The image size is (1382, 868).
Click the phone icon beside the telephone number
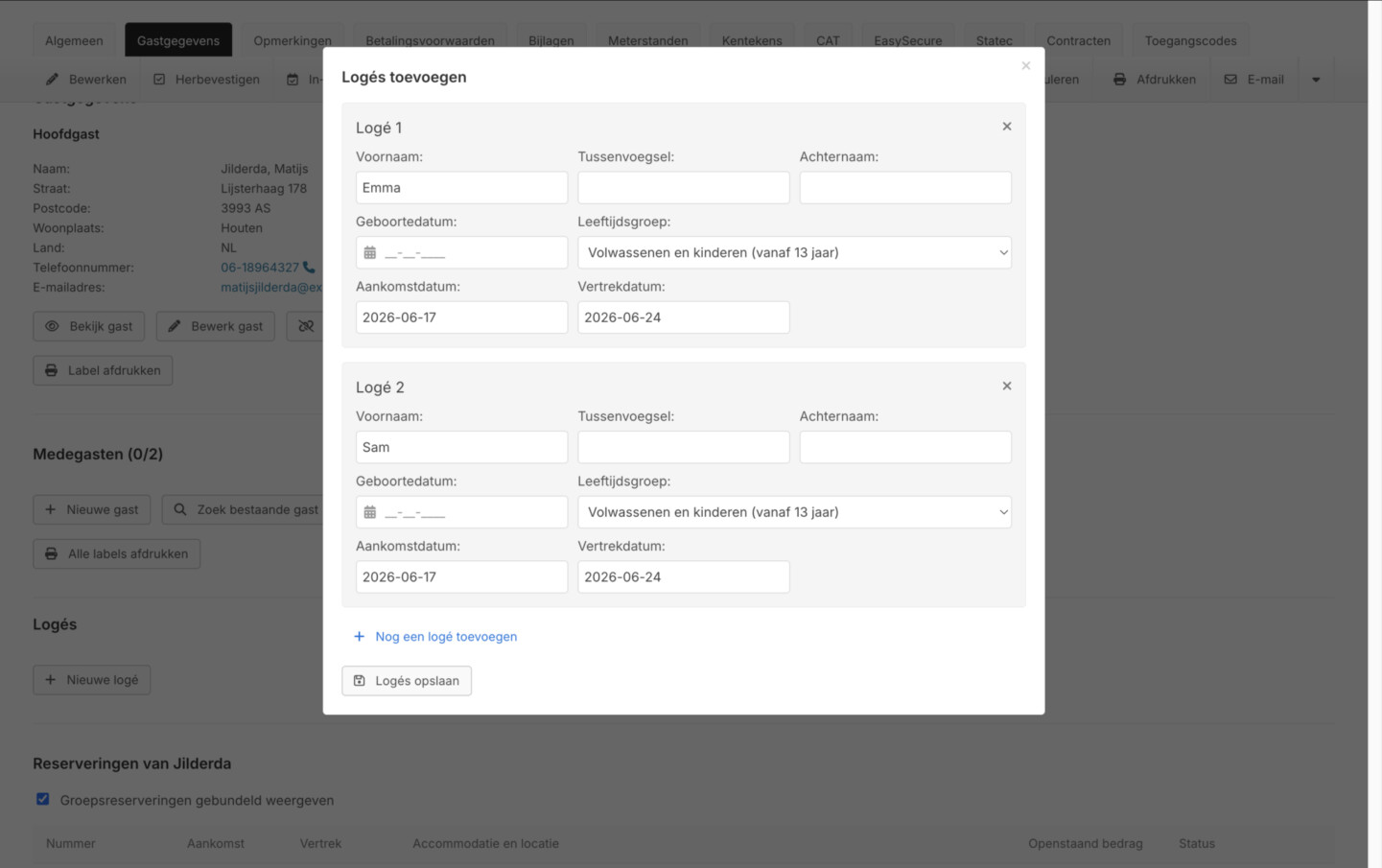309,268
